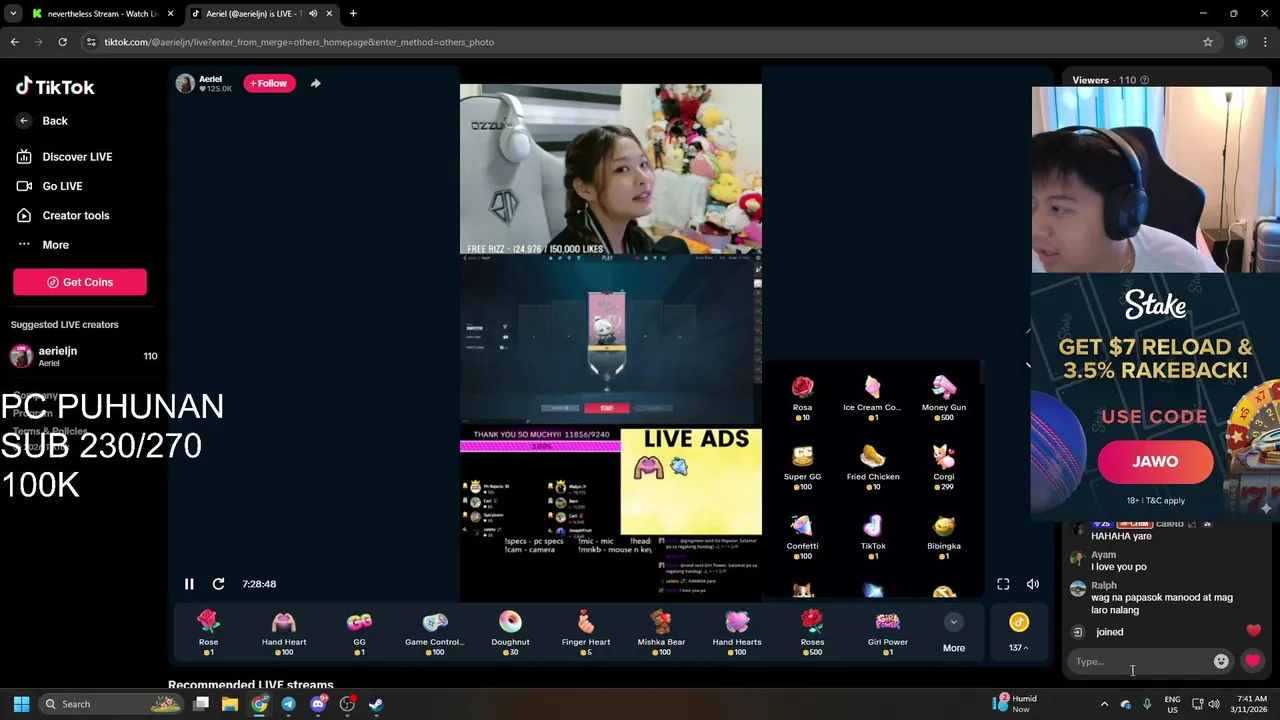
Task: Select the Ice Cream Cone gift
Action: 873,398
